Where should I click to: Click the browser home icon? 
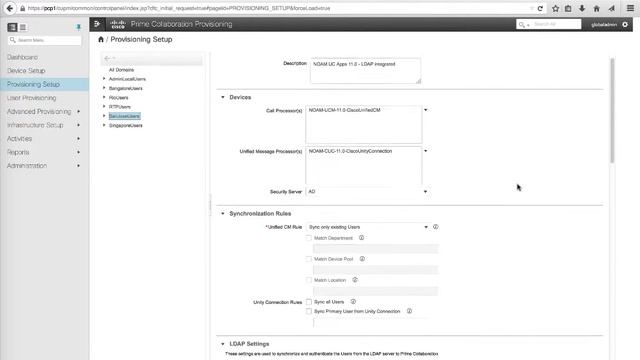point(596,8)
